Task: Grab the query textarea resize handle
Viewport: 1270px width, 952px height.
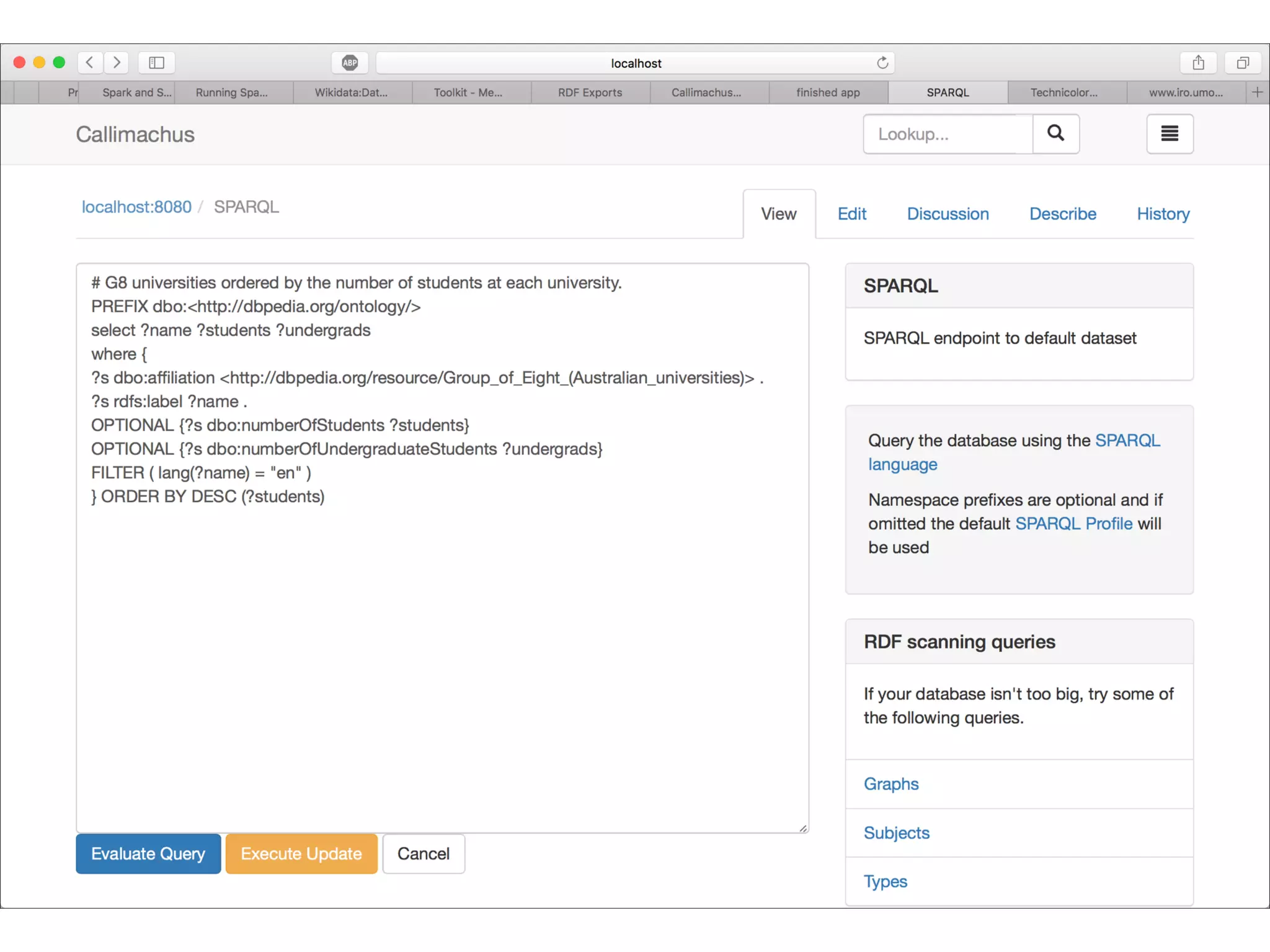Action: tap(803, 828)
